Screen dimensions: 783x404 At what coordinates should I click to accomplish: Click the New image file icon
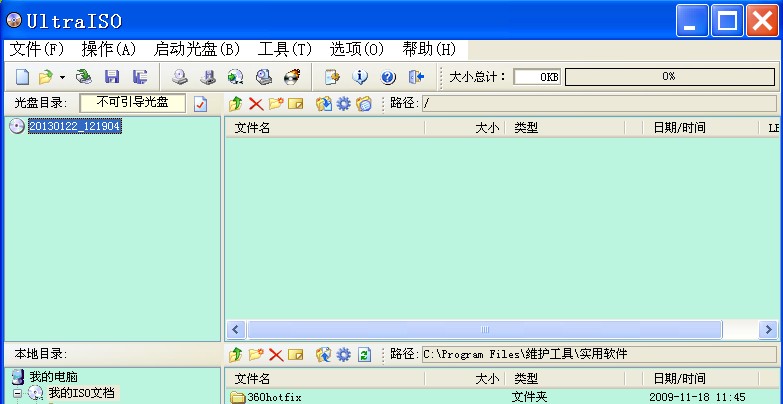[22, 77]
